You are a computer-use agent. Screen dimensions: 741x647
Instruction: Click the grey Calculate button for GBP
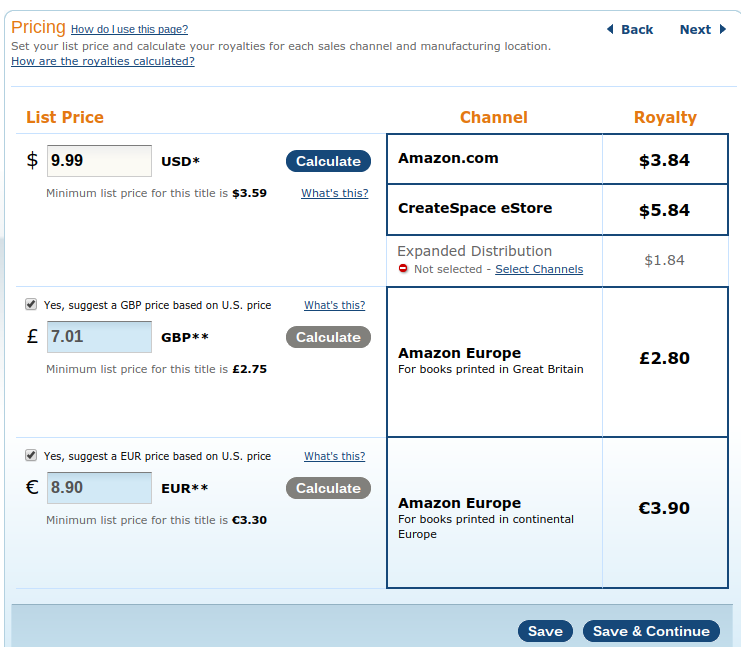[328, 337]
